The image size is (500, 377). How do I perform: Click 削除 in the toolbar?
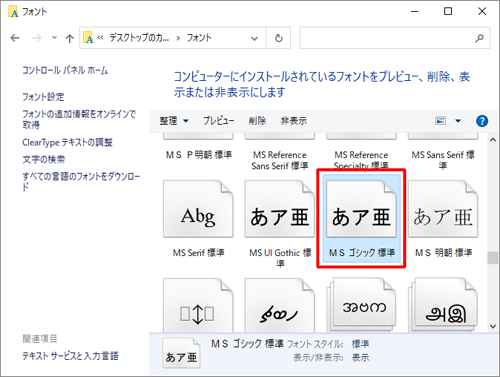pos(257,121)
